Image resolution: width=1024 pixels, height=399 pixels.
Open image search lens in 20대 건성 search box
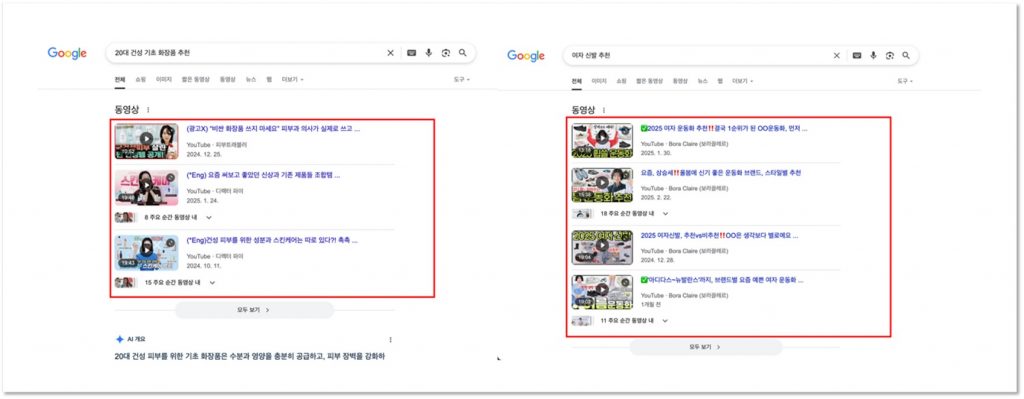coord(445,53)
